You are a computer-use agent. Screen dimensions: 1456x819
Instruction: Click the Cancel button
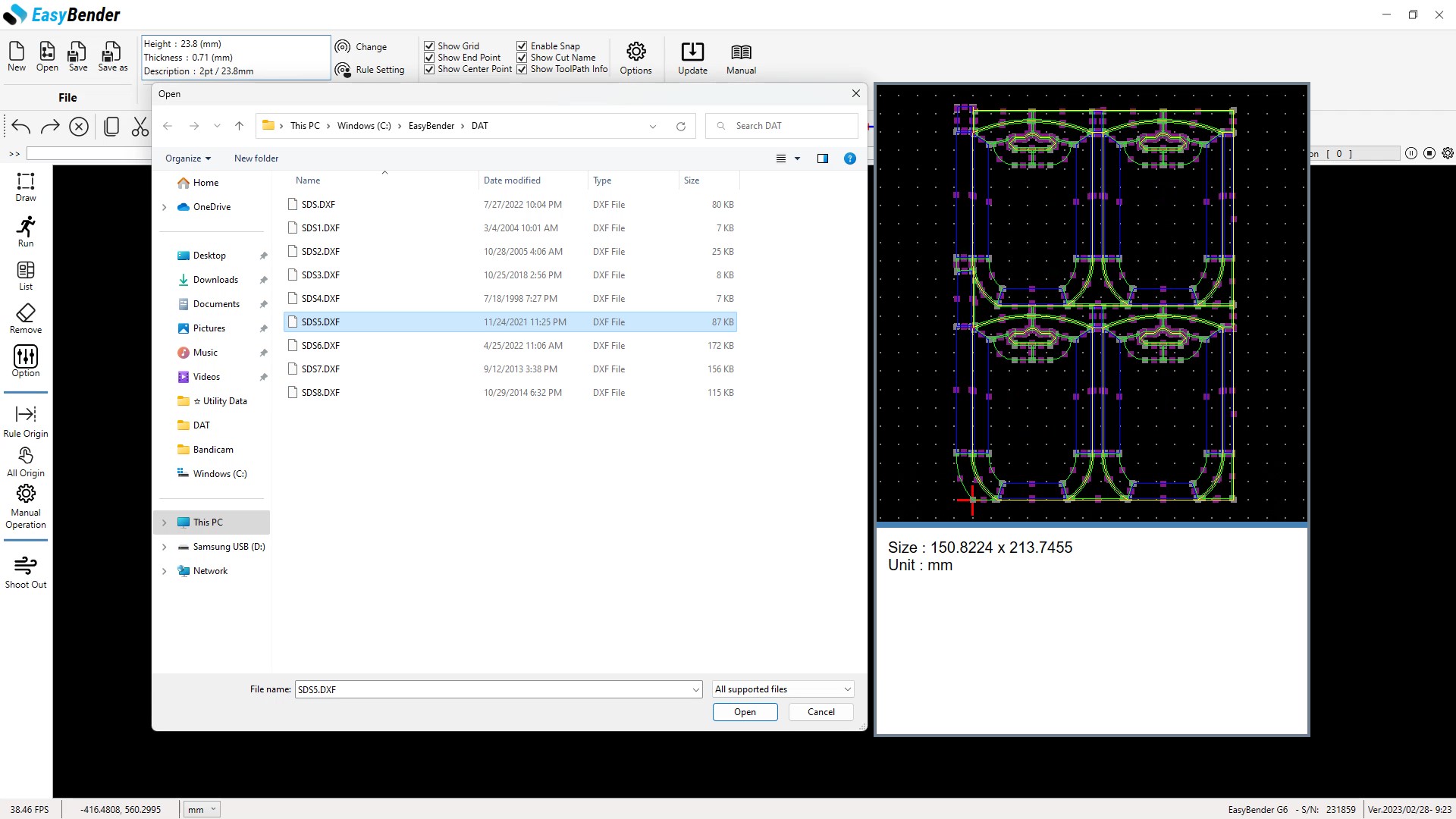(x=821, y=712)
